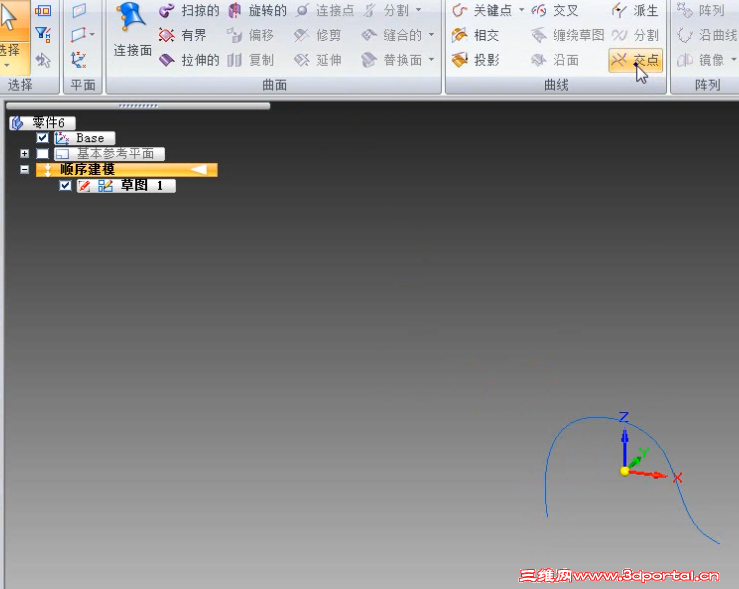Choose the 交叉 cross curve tool
Image resolution: width=739 pixels, height=589 pixels.
click(x=555, y=10)
